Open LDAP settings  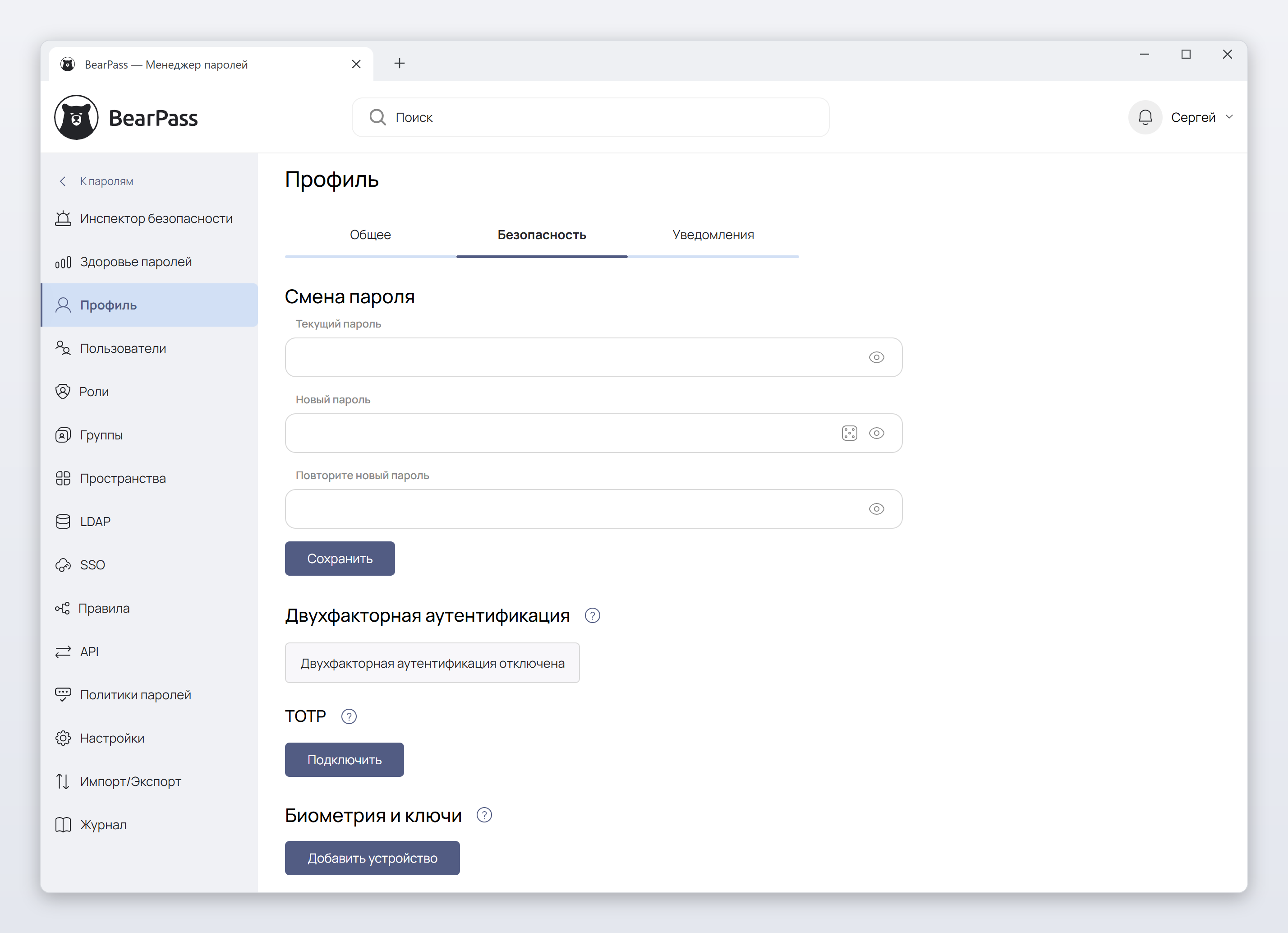(x=149, y=522)
